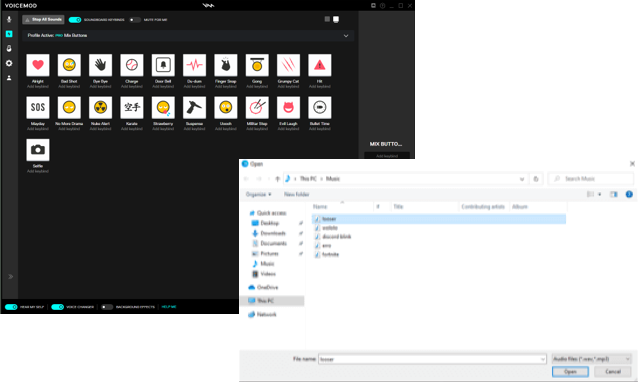Play the Karate sound tile
The image size is (638, 382).
tap(132, 107)
